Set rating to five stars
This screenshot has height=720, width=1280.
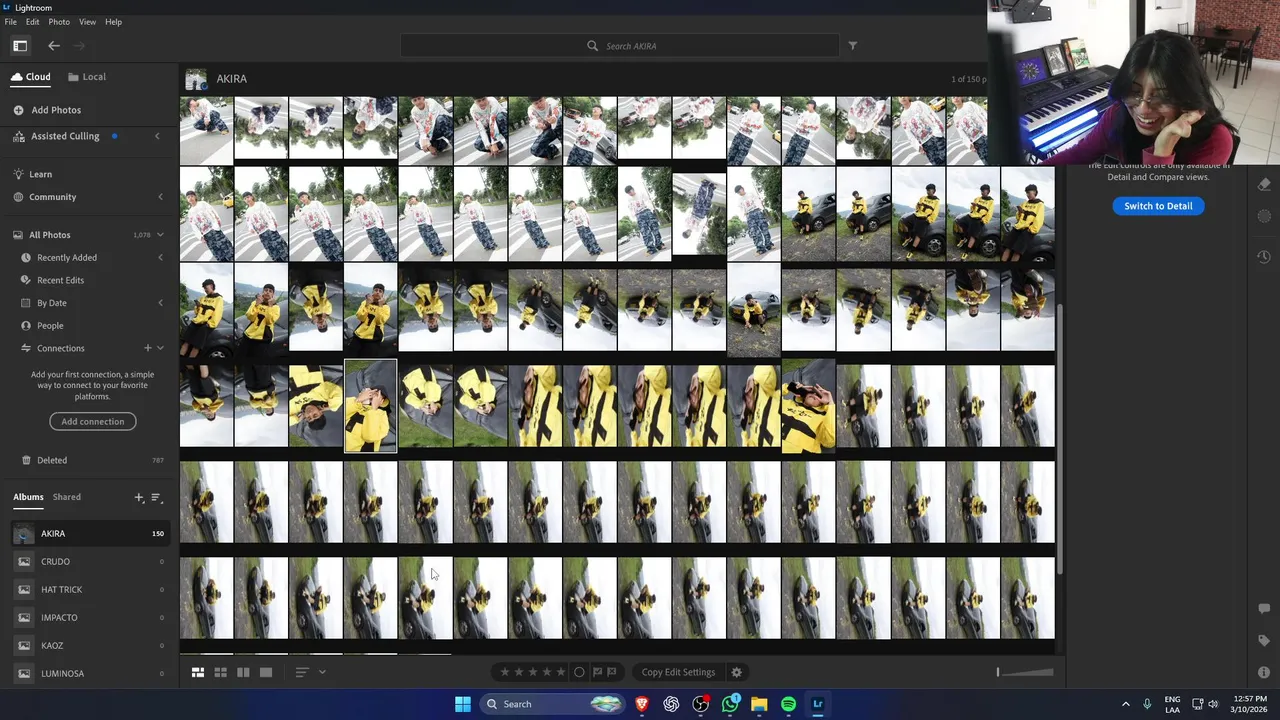tap(561, 672)
